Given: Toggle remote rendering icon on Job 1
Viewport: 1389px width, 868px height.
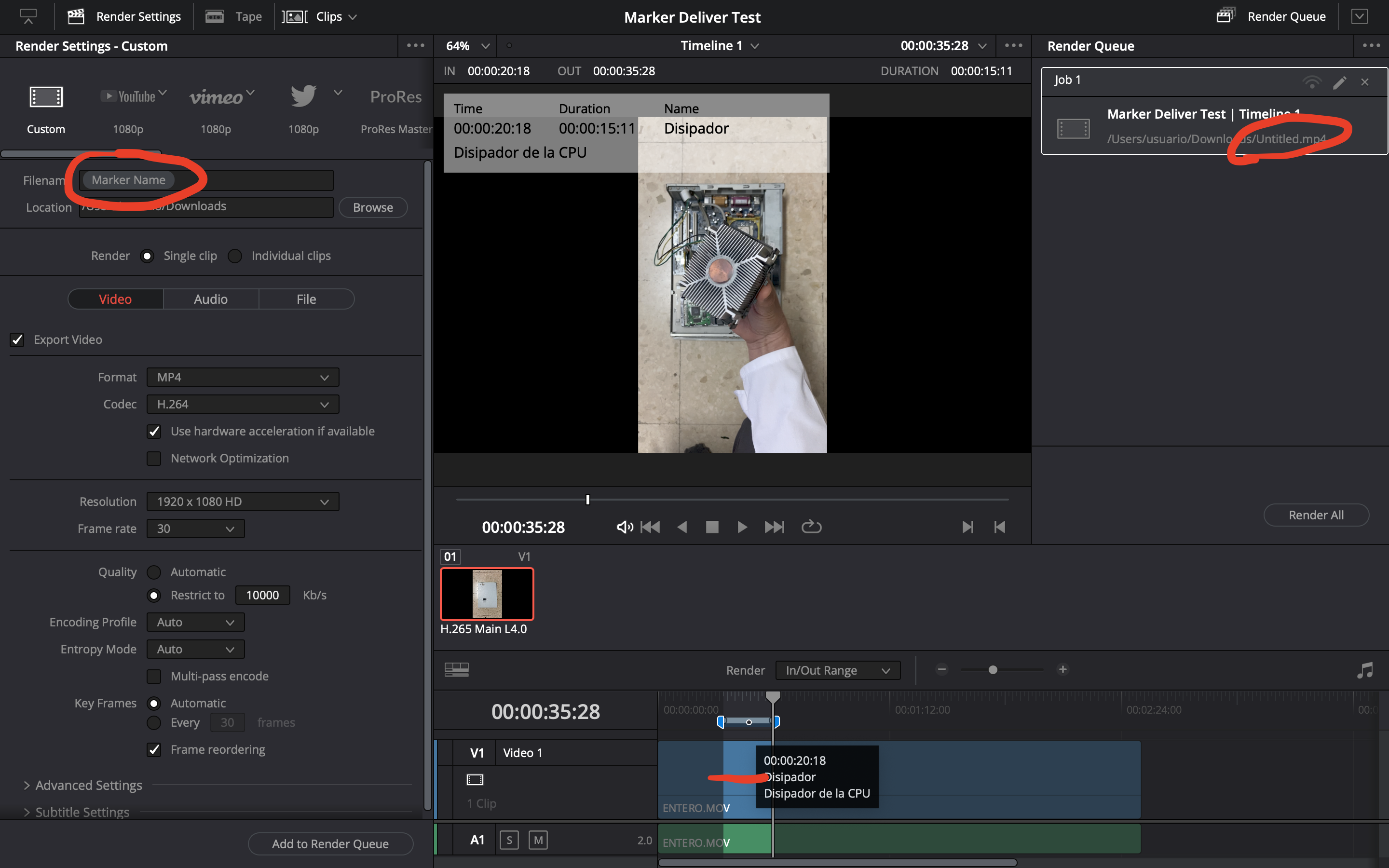Looking at the screenshot, I should tap(1312, 82).
